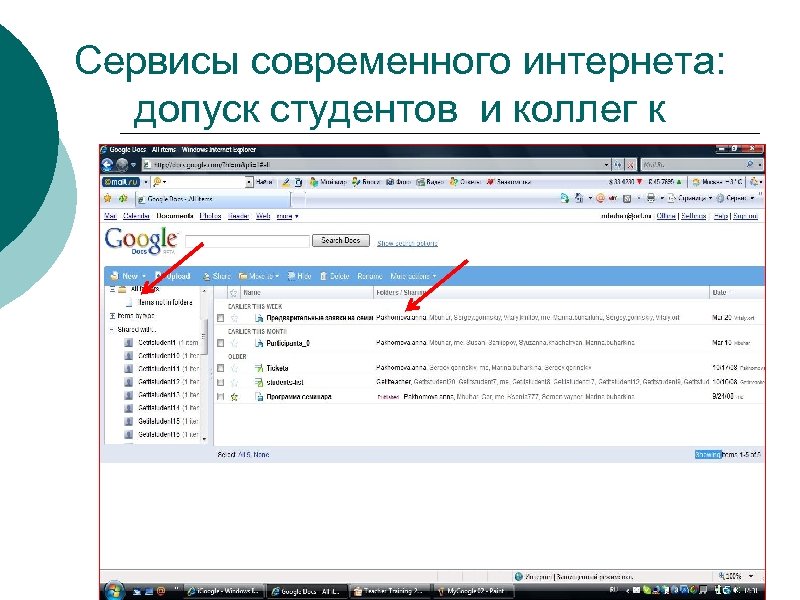Click the Hide button in toolbar
800x600 pixels.
299,276
